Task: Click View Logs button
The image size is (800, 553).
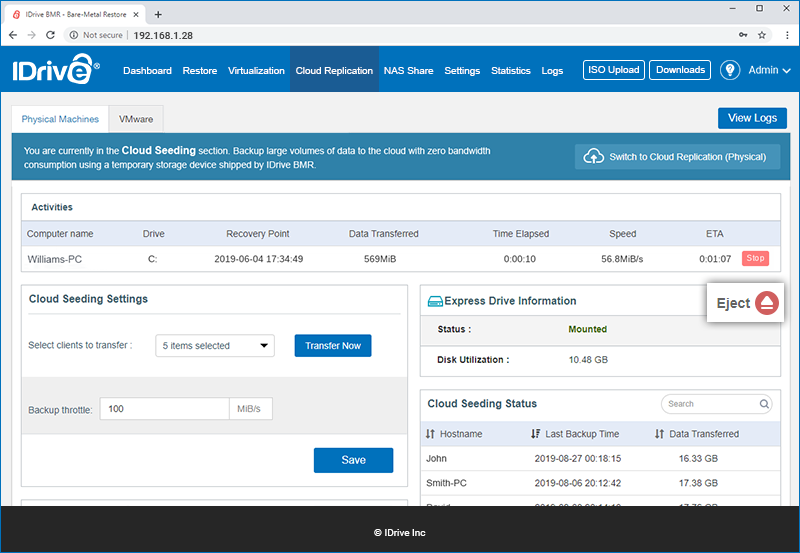Action: tap(752, 118)
